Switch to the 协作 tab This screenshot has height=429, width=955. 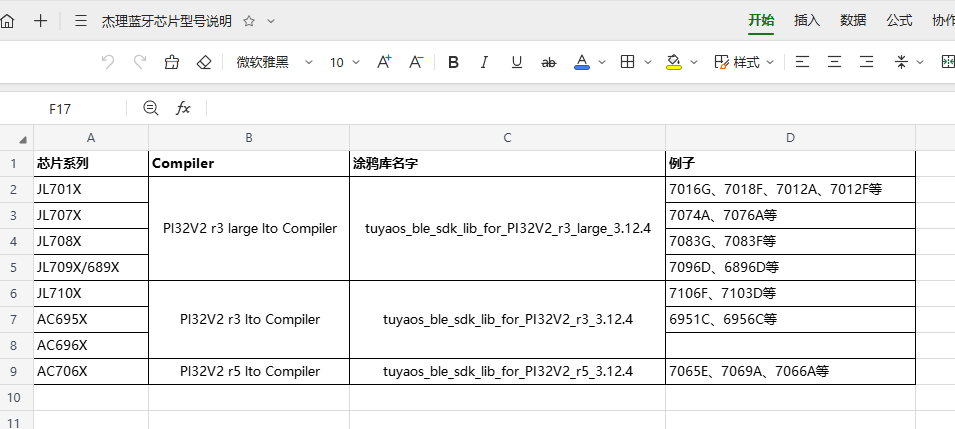[943, 20]
